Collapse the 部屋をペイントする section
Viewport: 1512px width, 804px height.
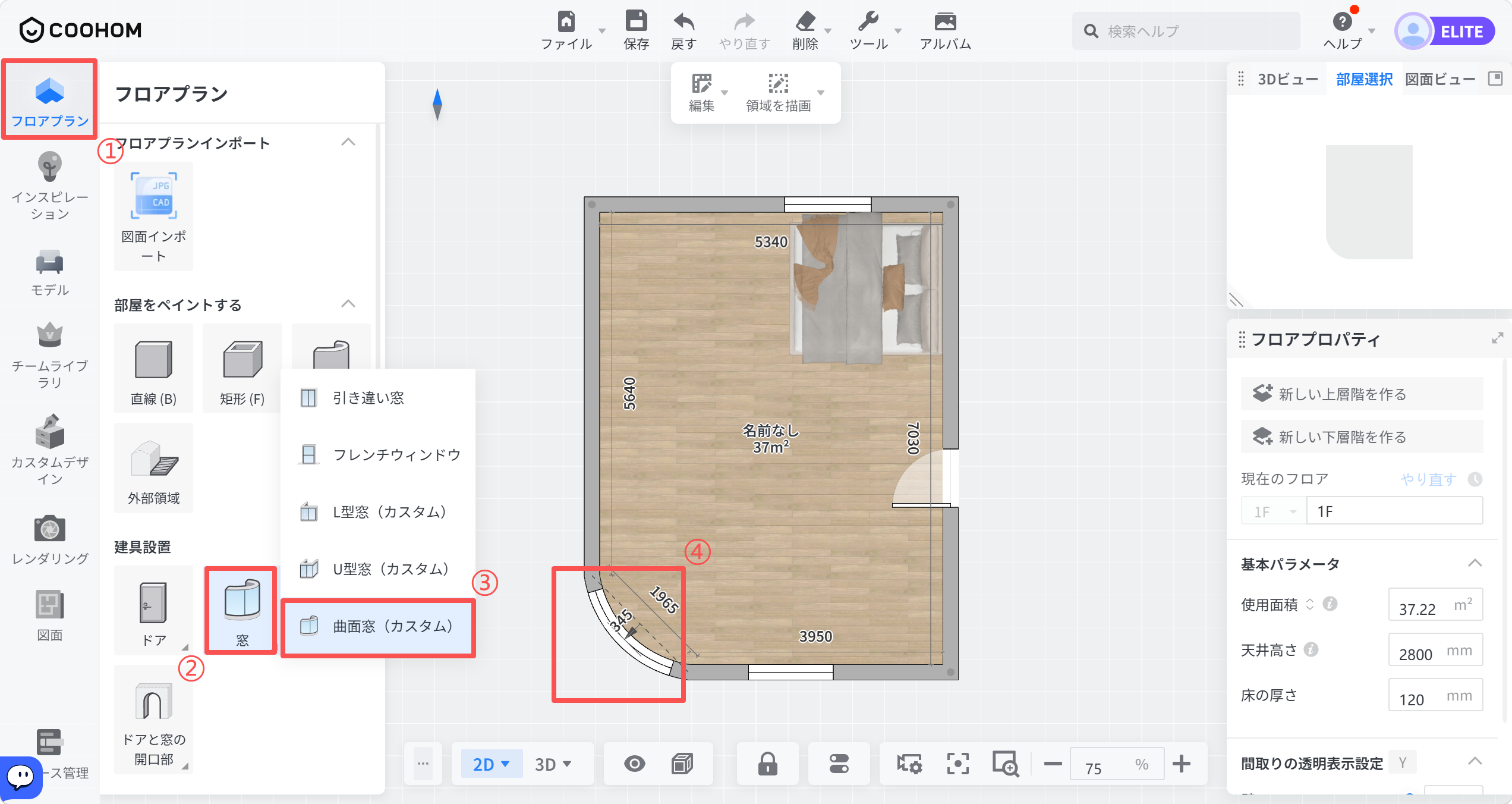[348, 304]
